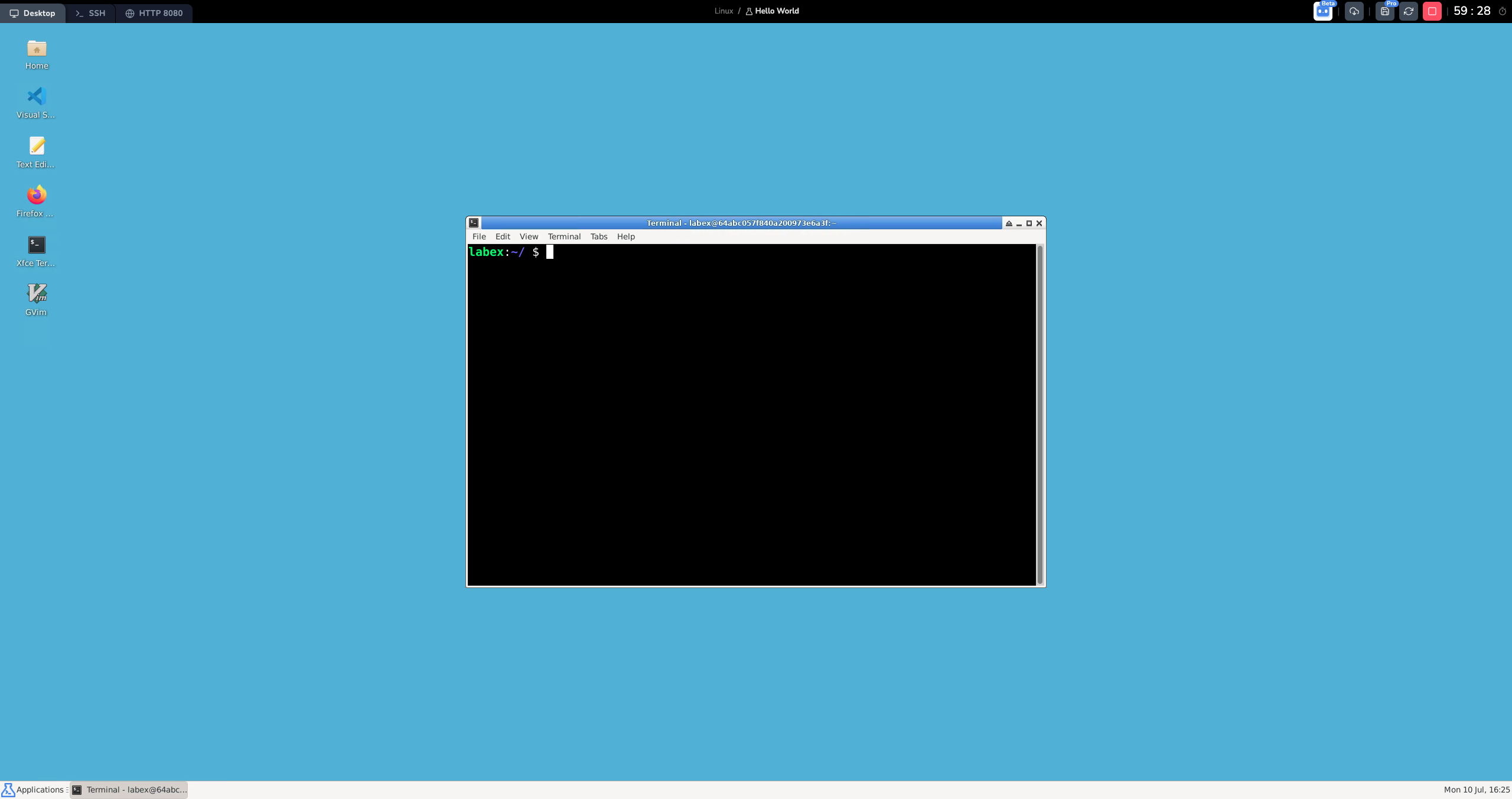Open the Applications menu in taskbar

[x=34, y=790]
